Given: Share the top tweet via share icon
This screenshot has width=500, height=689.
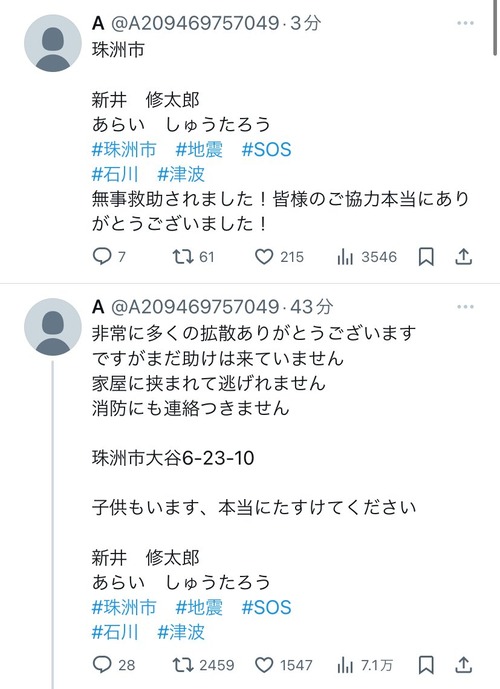Looking at the screenshot, I should tap(463, 256).
